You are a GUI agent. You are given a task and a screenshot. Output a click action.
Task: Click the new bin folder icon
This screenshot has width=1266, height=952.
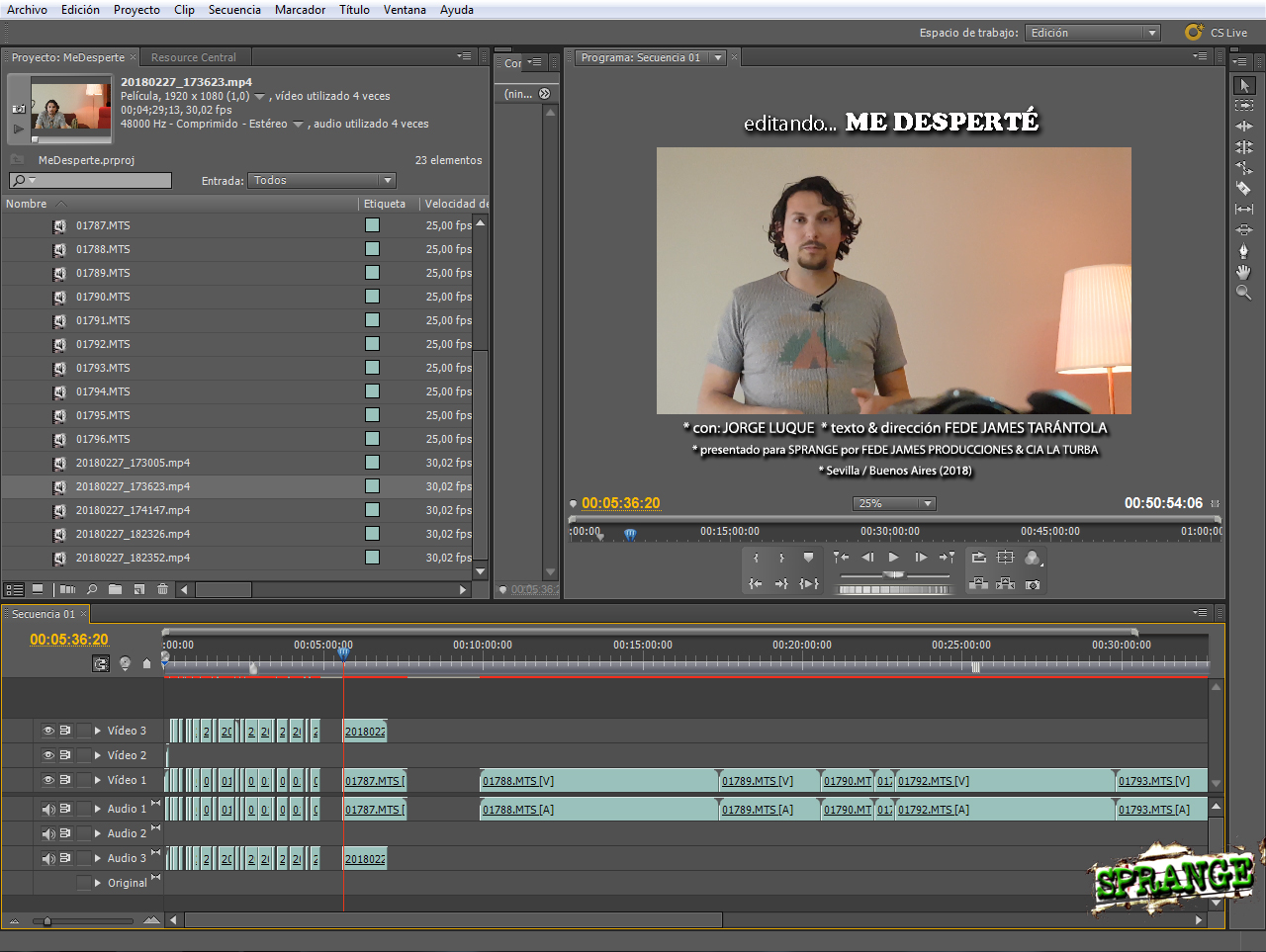(116, 589)
